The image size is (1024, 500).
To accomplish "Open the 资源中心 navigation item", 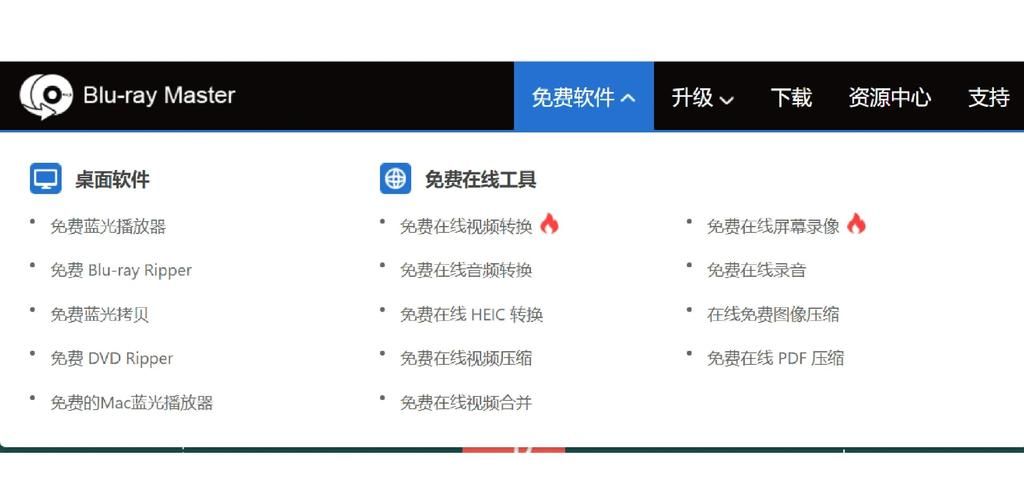I will 889,97.
